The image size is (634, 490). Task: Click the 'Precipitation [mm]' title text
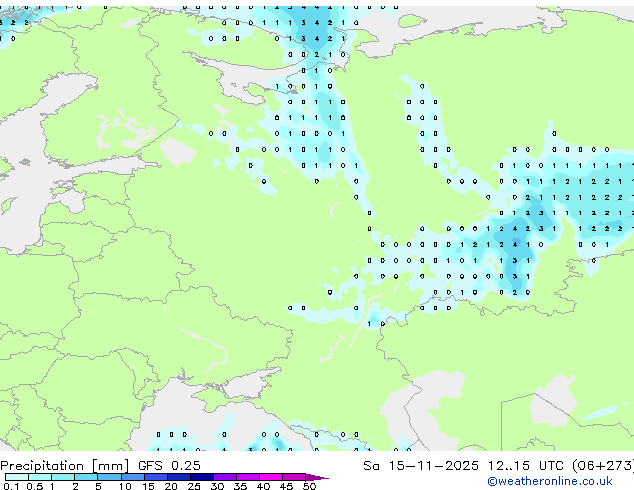pyautogui.click(x=65, y=466)
